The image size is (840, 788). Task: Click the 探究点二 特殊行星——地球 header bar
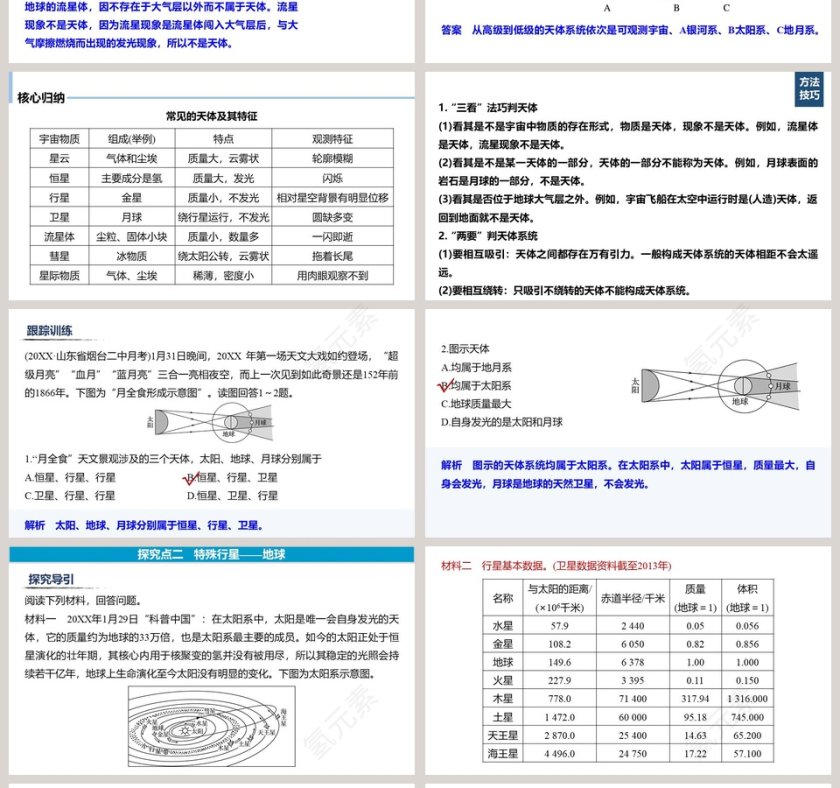tap(211, 554)
